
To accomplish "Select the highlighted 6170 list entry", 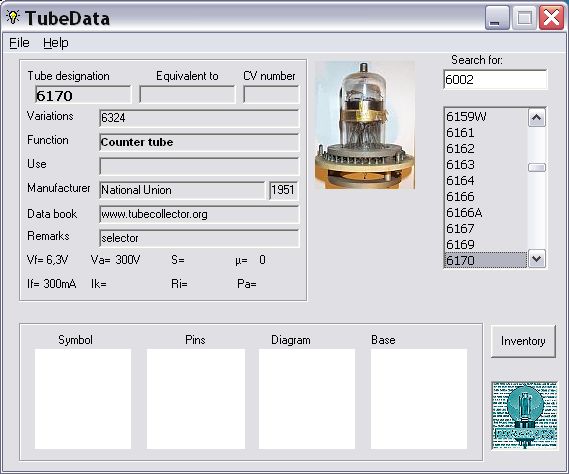I will 486,260.
